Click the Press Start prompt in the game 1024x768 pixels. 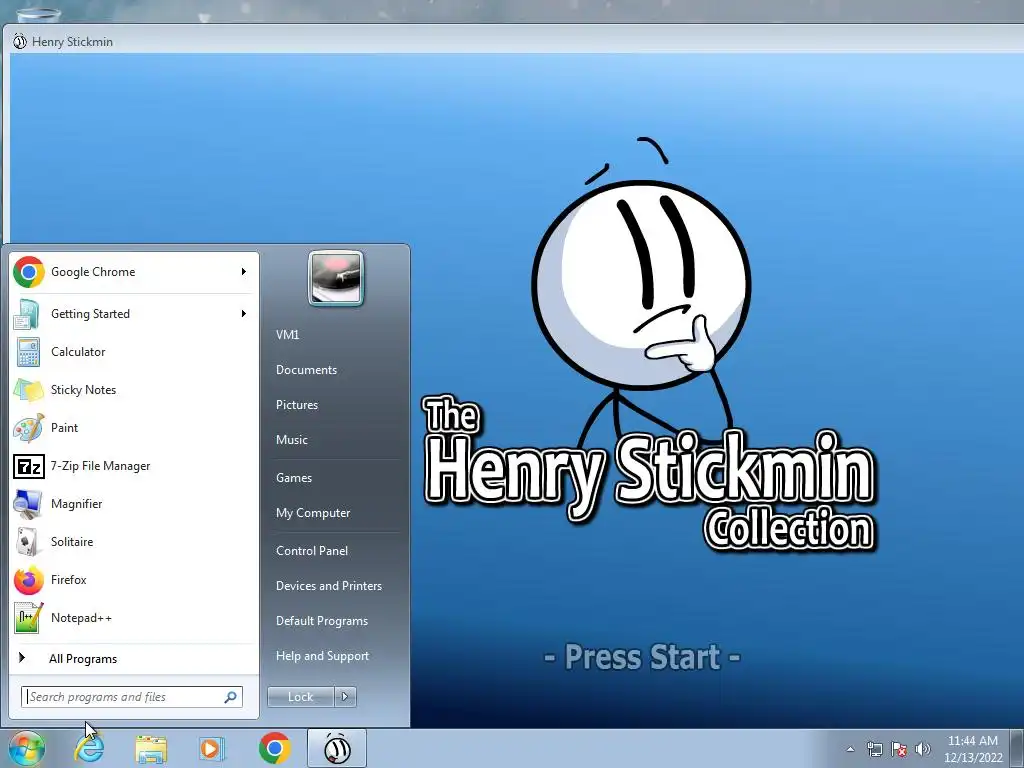pos(643,657)
